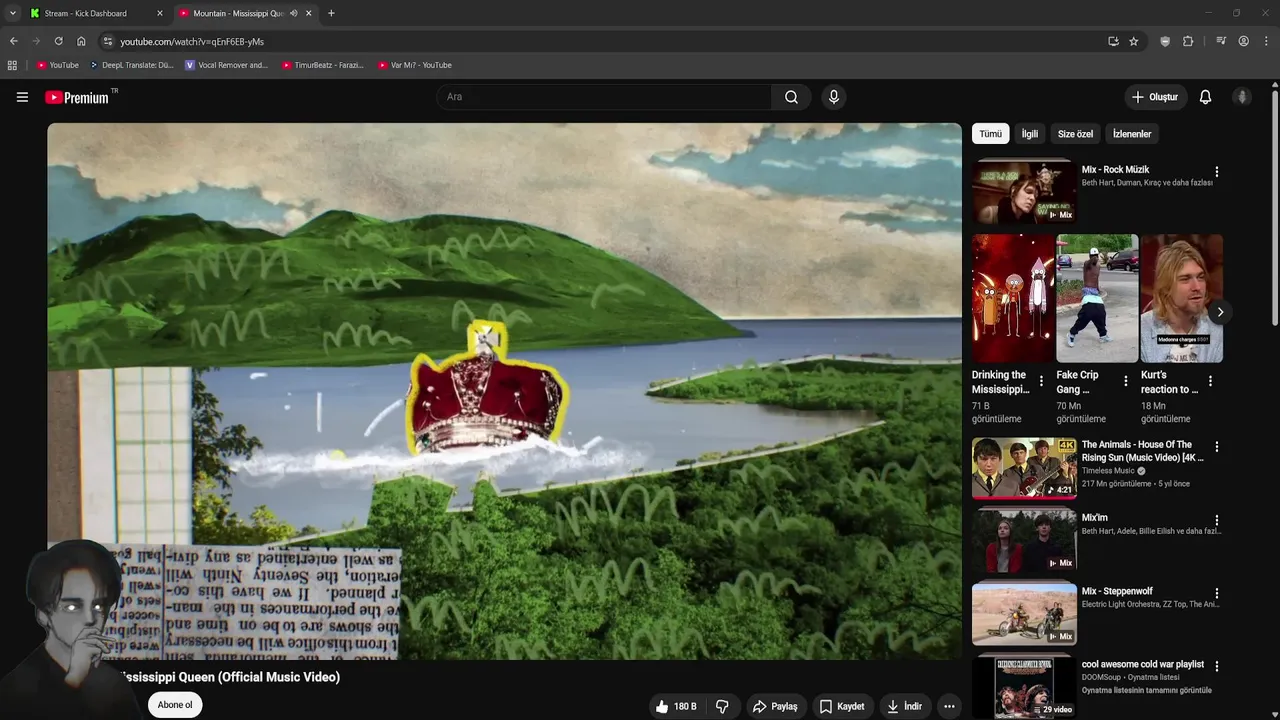1280x720 pixels.
Task: Close the Mountain YouTube tab
Action: point(308,13)
